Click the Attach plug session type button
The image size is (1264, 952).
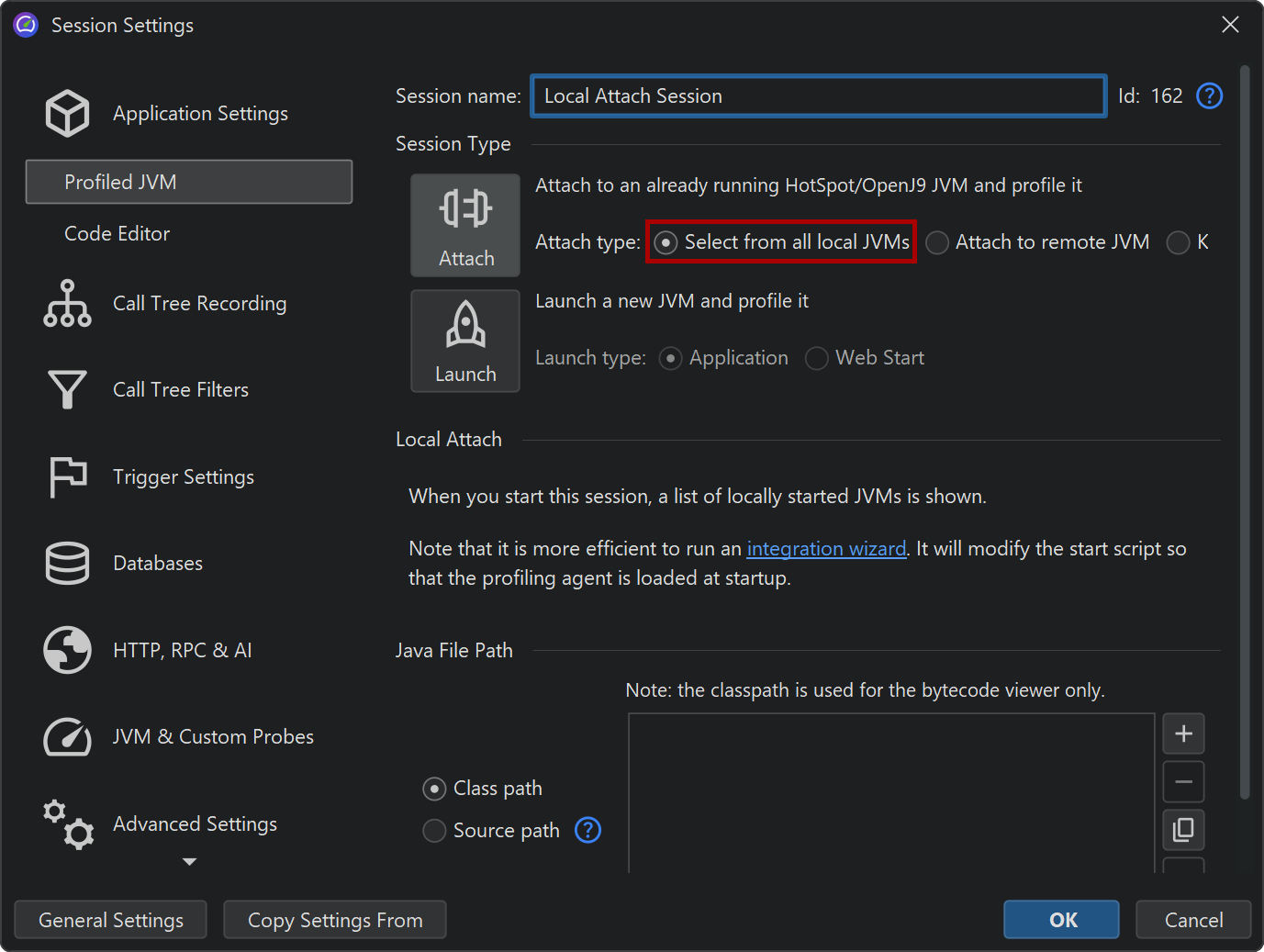click(x=465, y=226)
